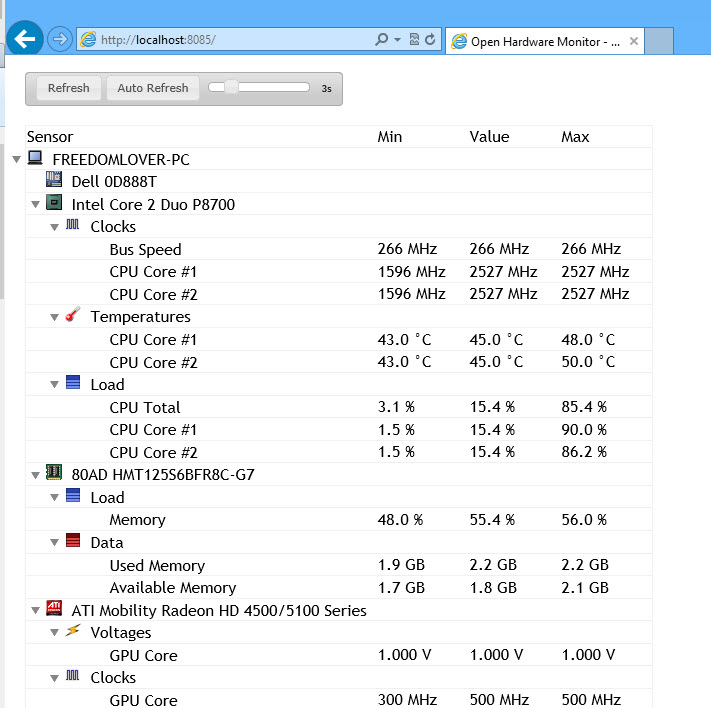
Task: Collapse the ATI Mobility Radeon HD node
Action: (x=35, y=610)
